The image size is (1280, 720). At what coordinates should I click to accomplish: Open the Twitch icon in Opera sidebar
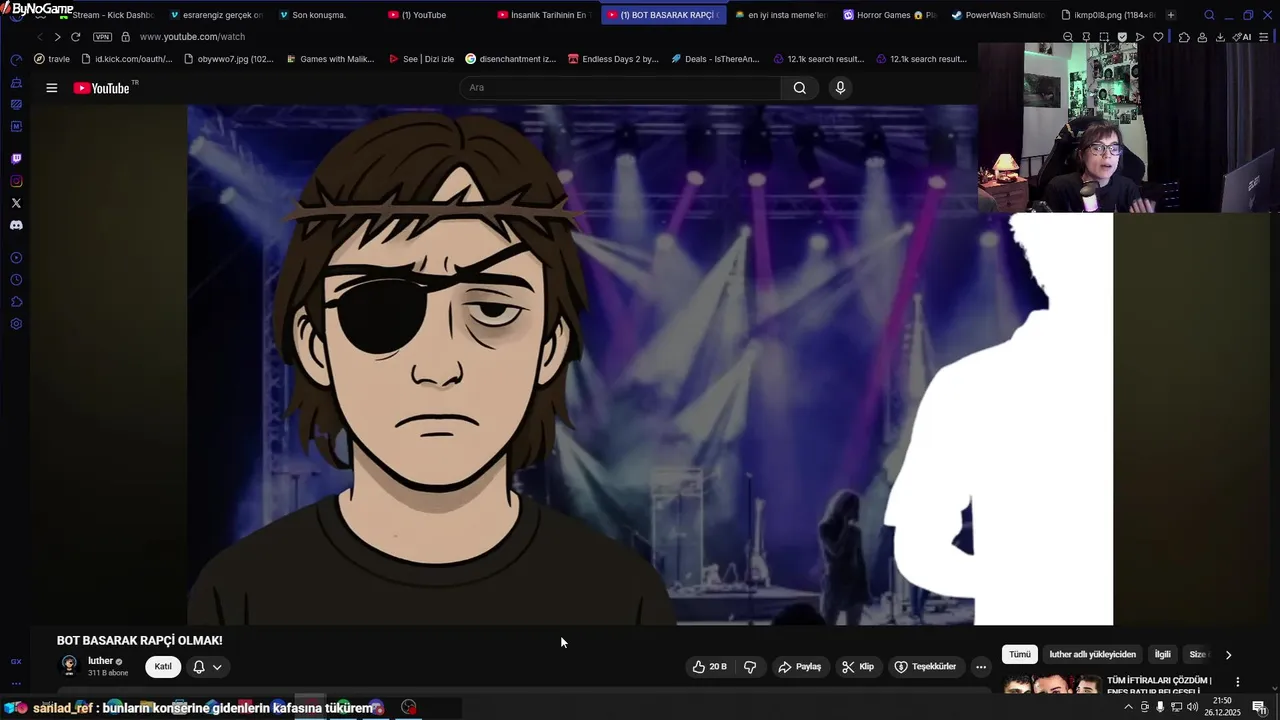pos(16,159)
